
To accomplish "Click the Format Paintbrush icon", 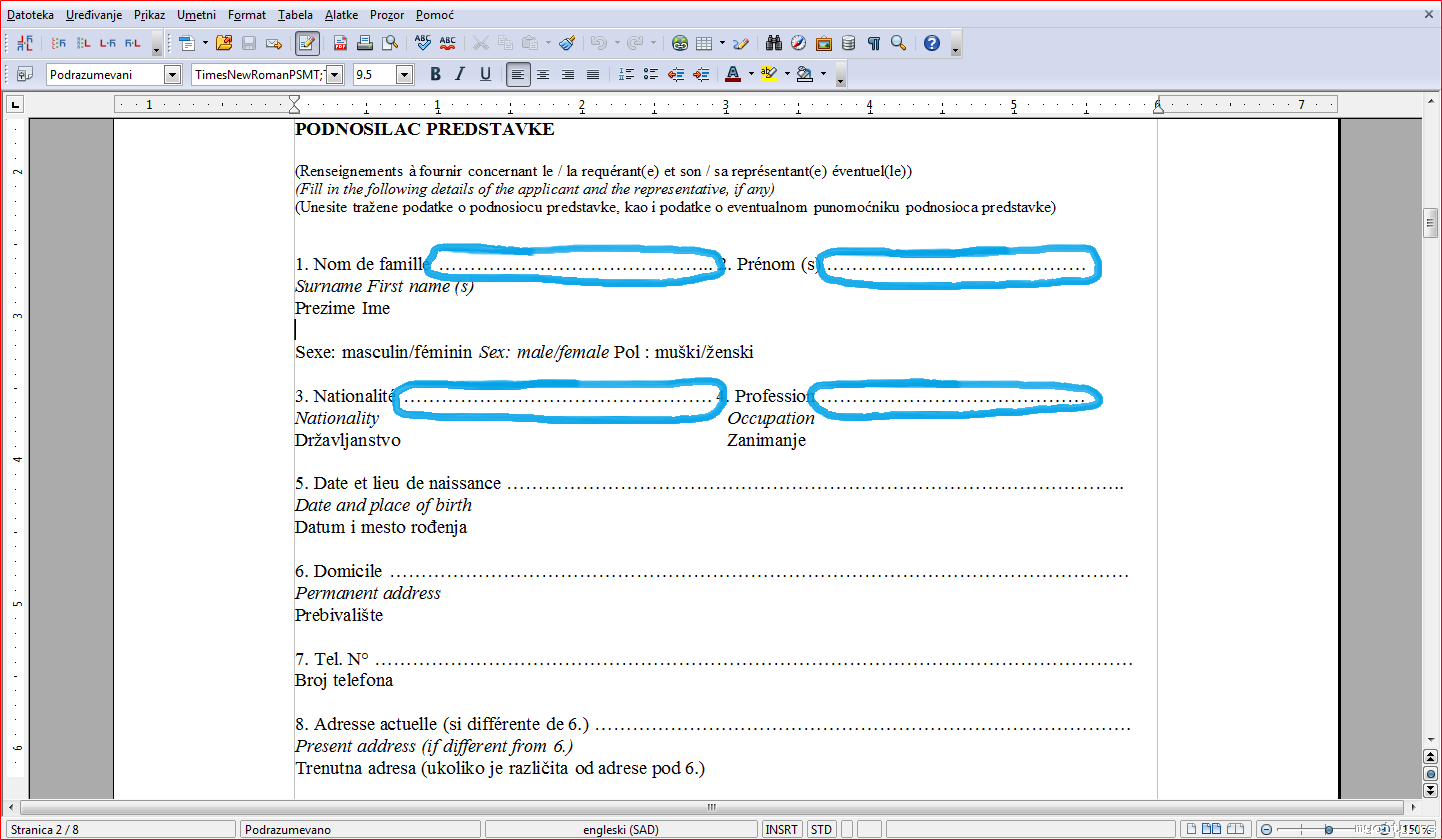I will [x=567, y=43].
